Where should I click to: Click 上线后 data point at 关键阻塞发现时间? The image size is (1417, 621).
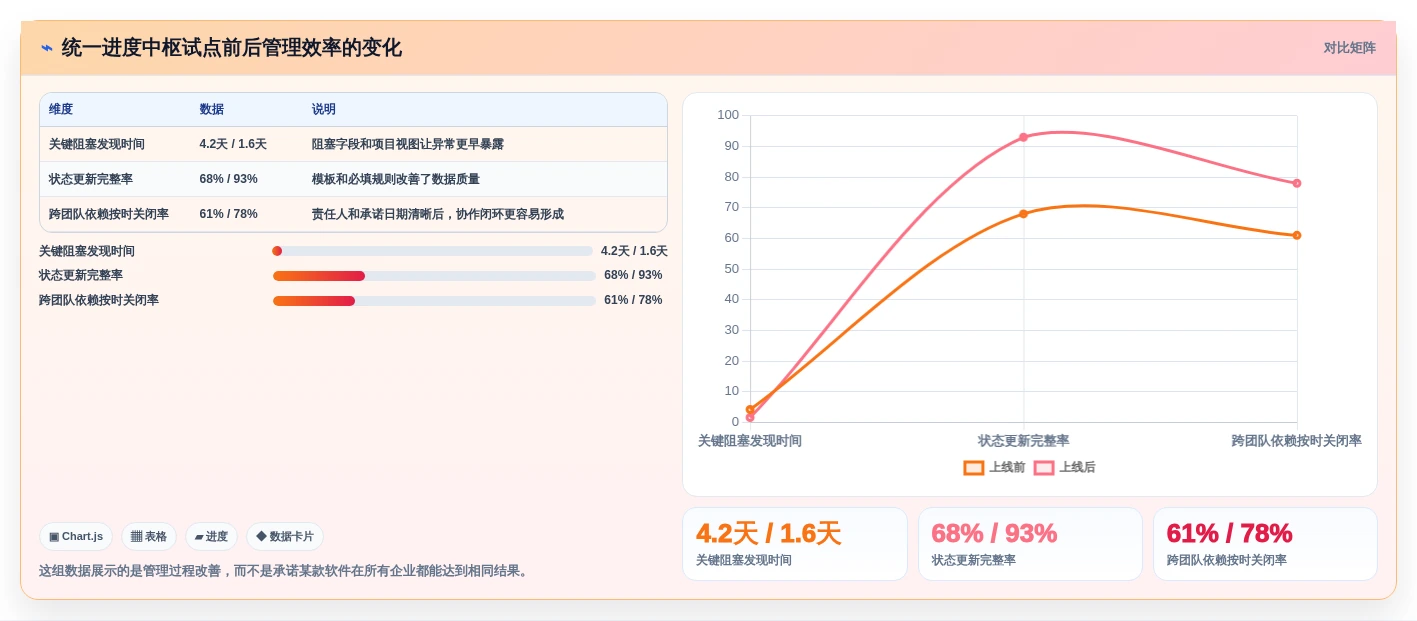point(750,417)
